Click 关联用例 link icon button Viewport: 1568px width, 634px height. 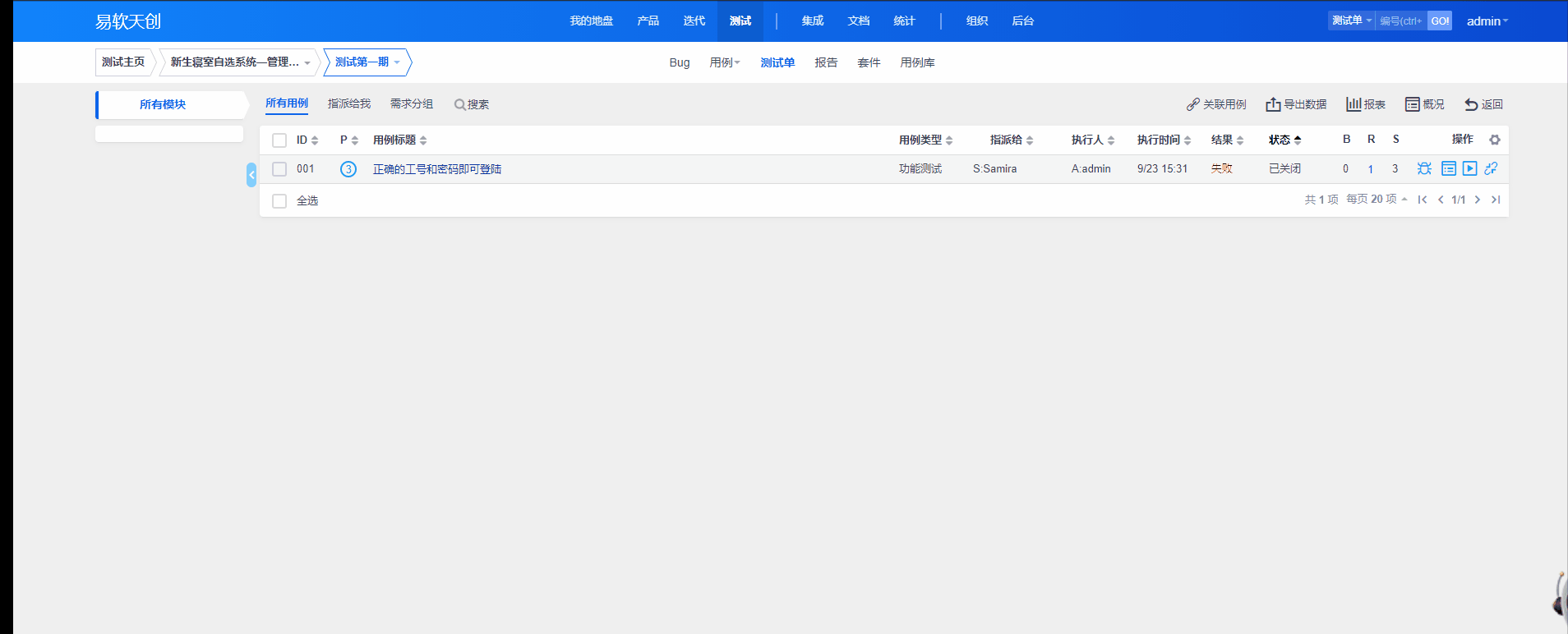pyautogui.click(x=1216, y=104)
